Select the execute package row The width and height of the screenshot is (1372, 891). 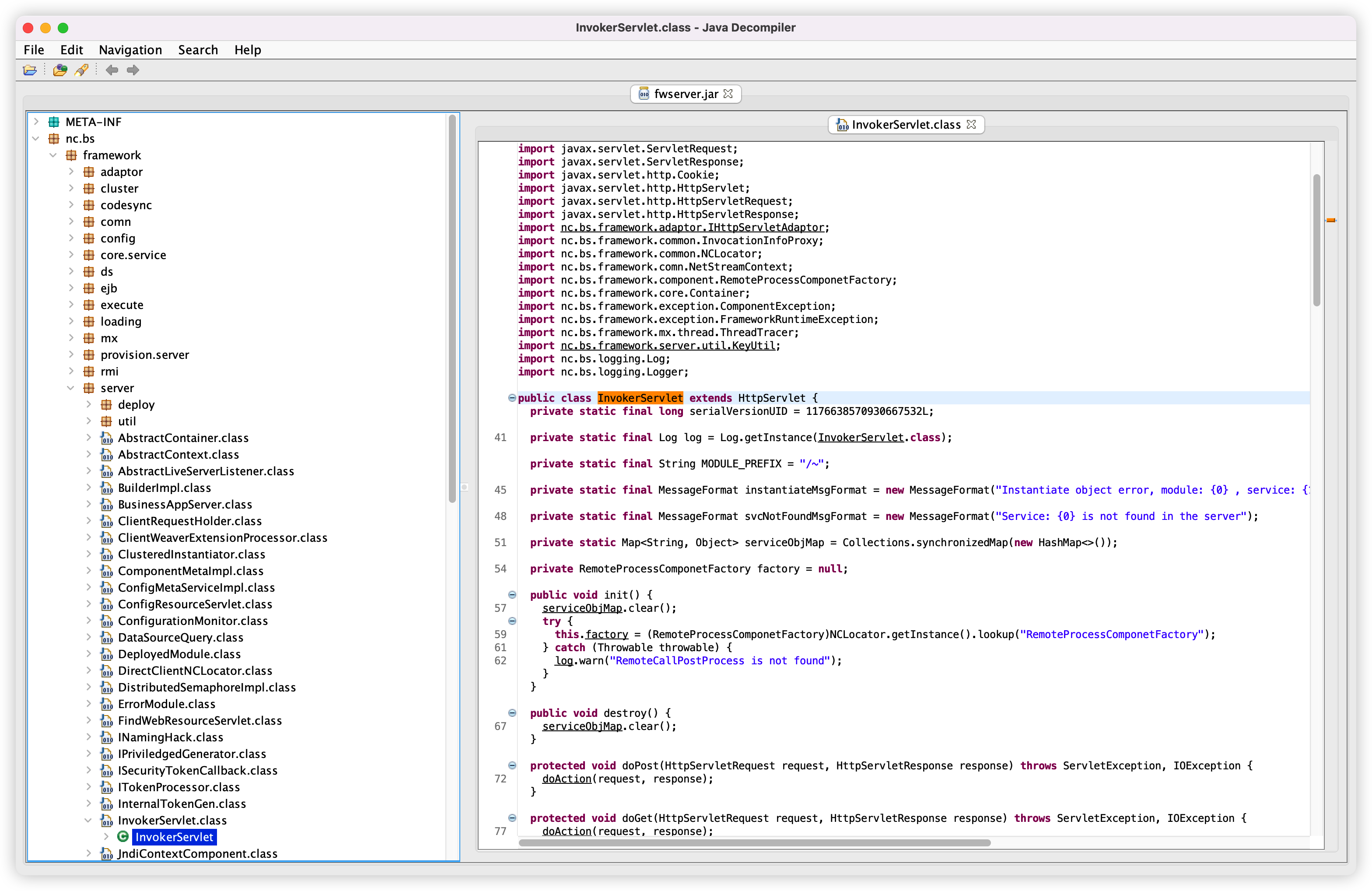[122, 305]
